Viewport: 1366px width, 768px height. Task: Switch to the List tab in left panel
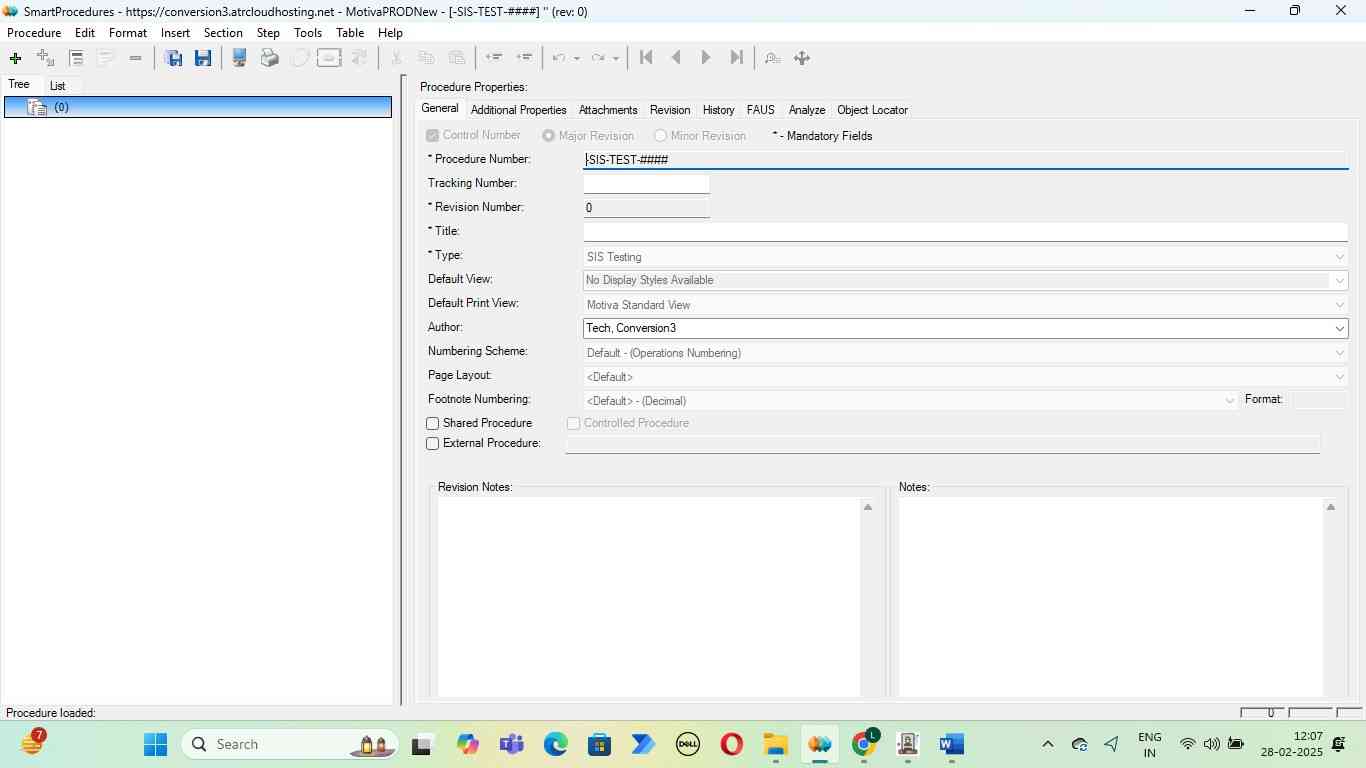click(57, 86)
